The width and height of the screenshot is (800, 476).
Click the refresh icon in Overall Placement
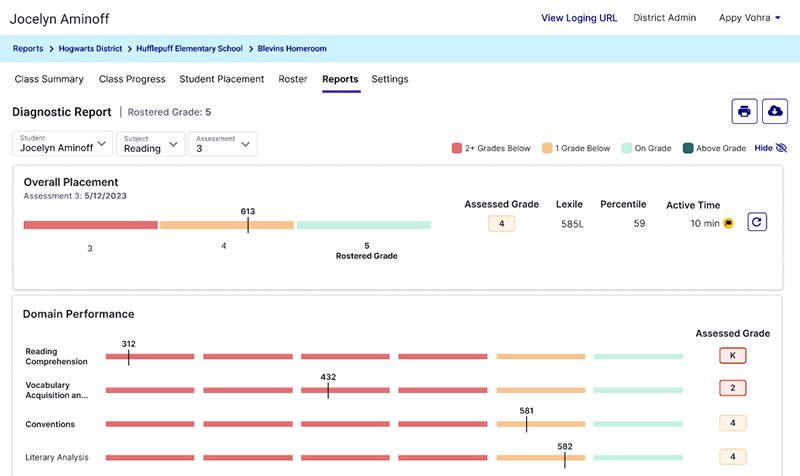click(757, 223)
